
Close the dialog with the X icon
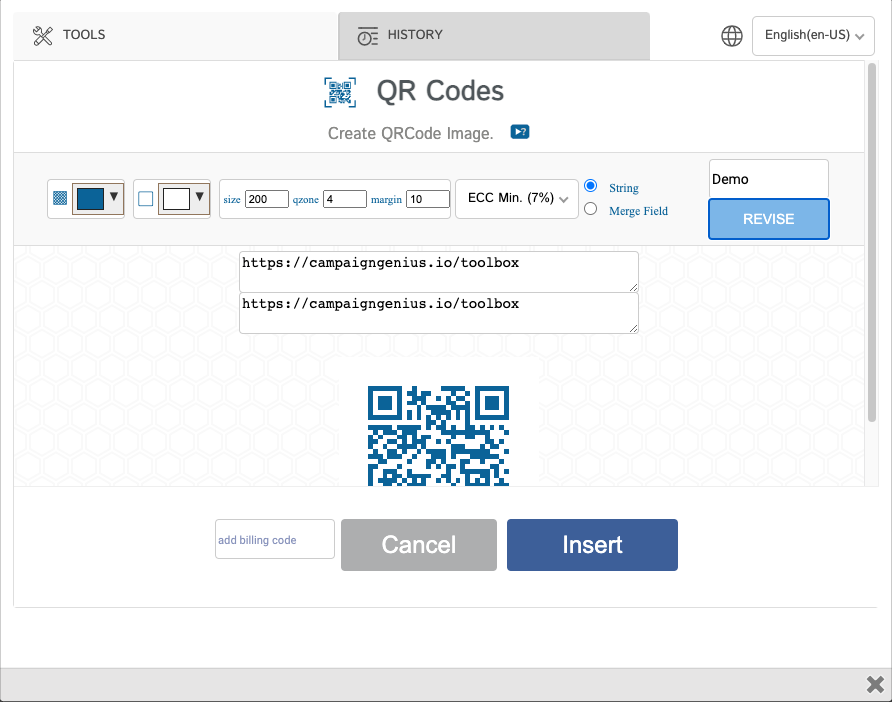point(875,684)
